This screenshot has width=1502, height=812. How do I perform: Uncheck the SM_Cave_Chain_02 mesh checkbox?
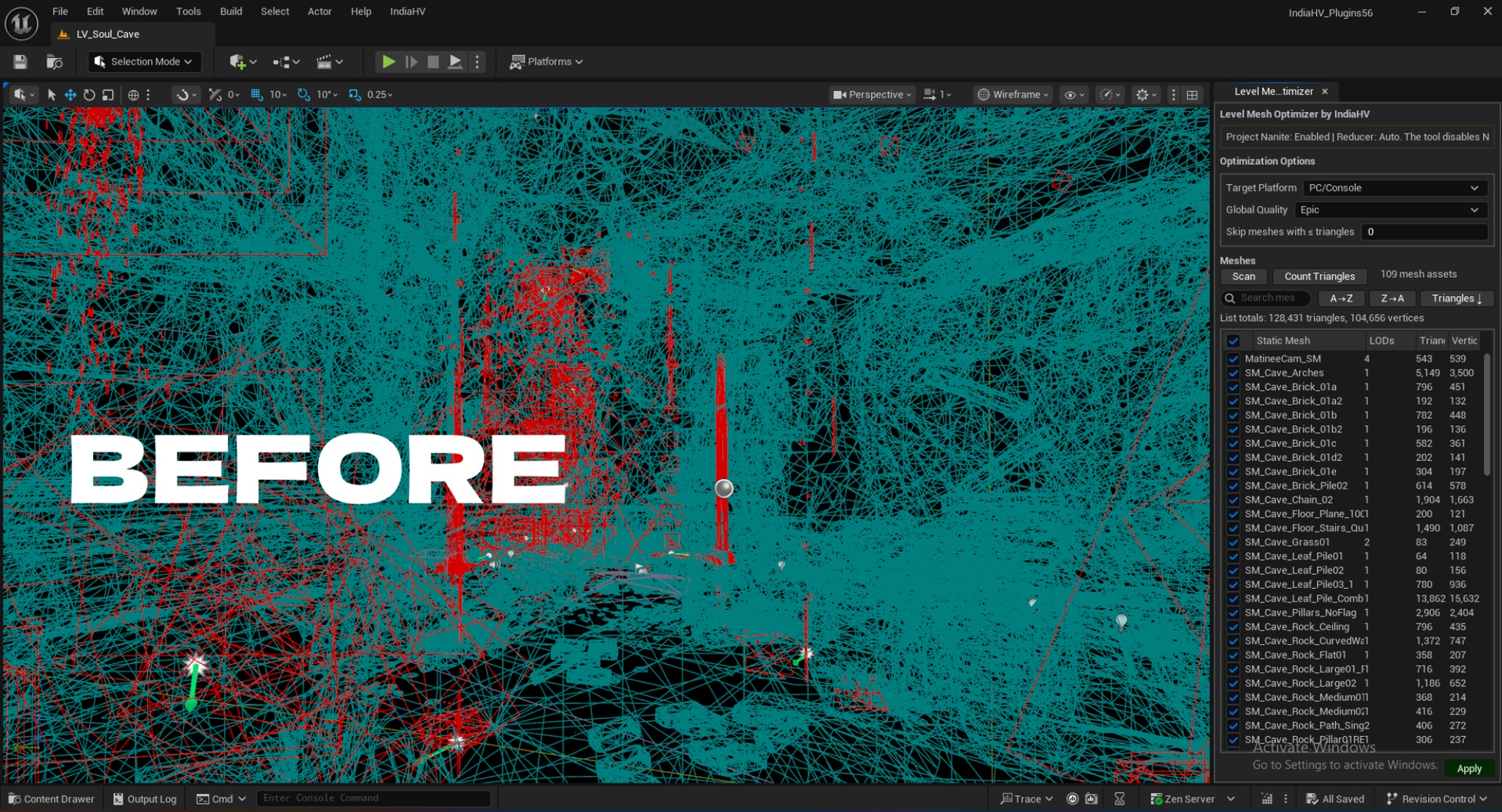(1233, 500)
